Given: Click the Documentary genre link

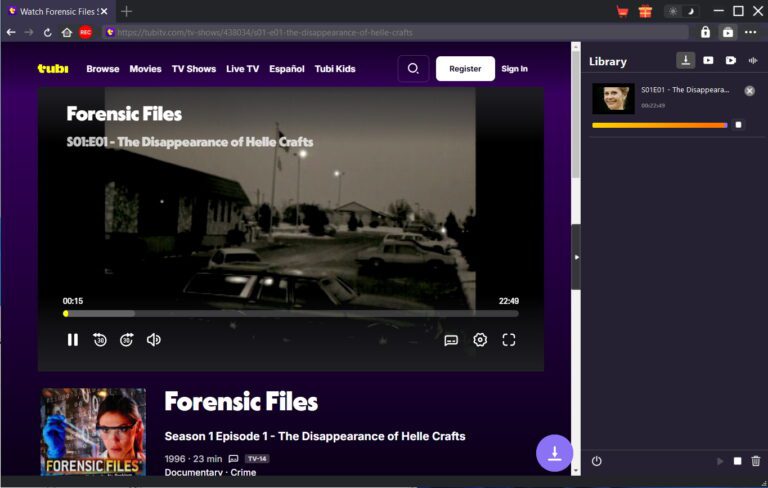Looking at the screenshot, I should 193,472.
